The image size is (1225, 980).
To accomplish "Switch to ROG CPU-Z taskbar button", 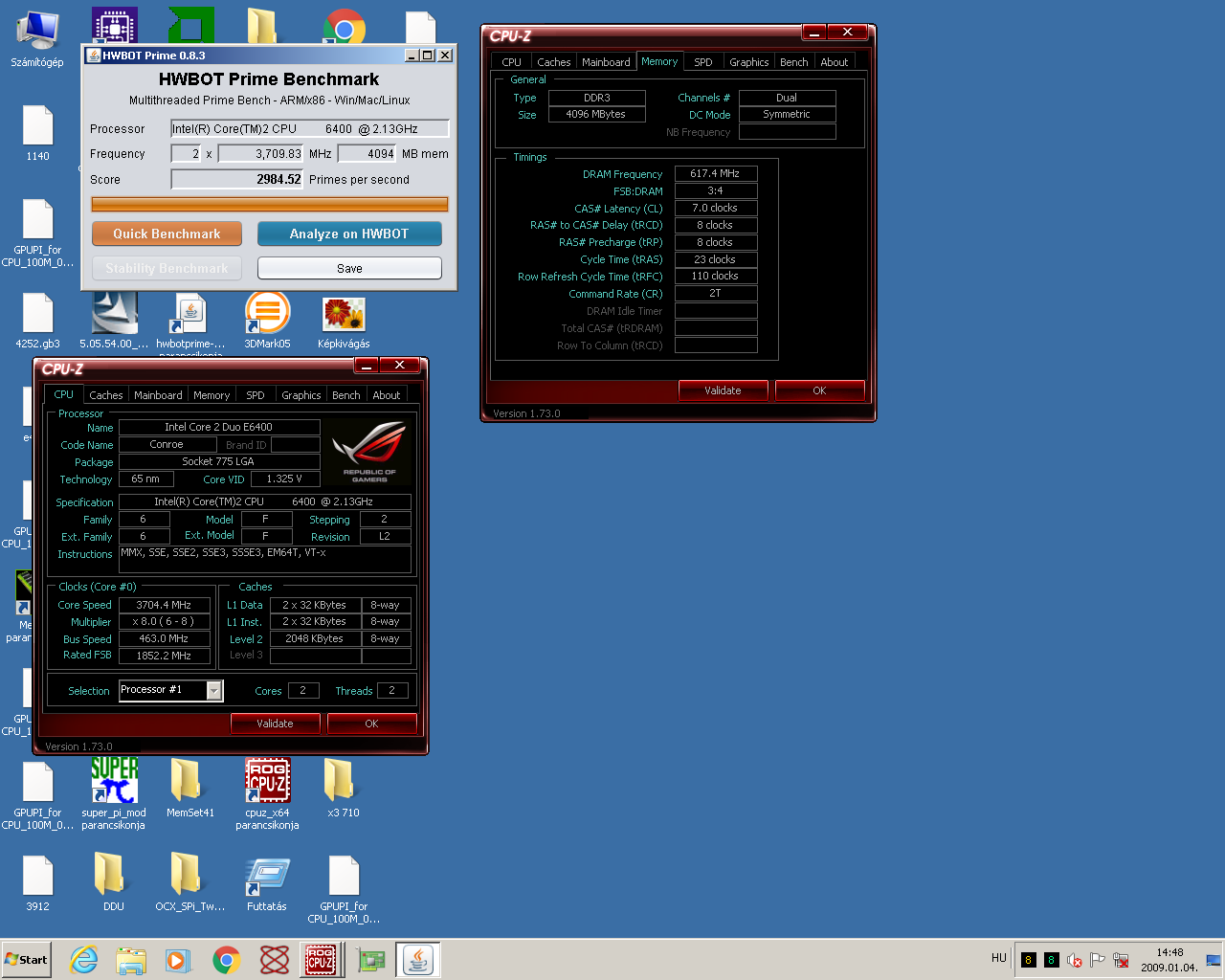I will click(x=321, y=960).
